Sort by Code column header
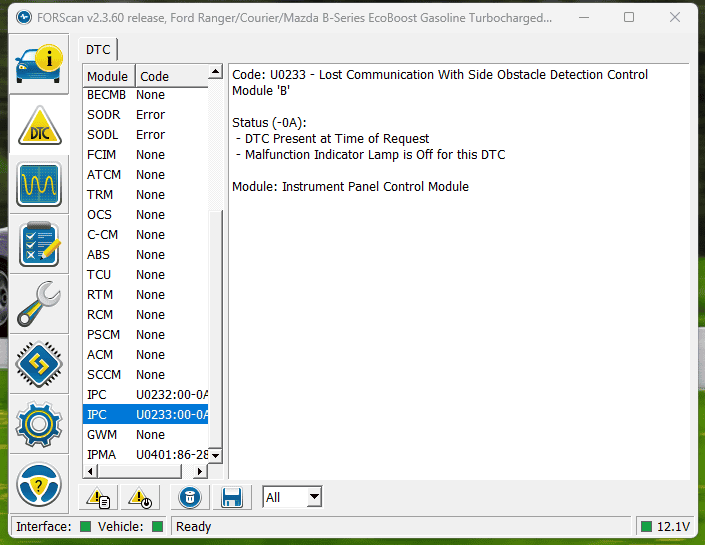The width and height of the screenshot is (705, 545). pos(172,76)
